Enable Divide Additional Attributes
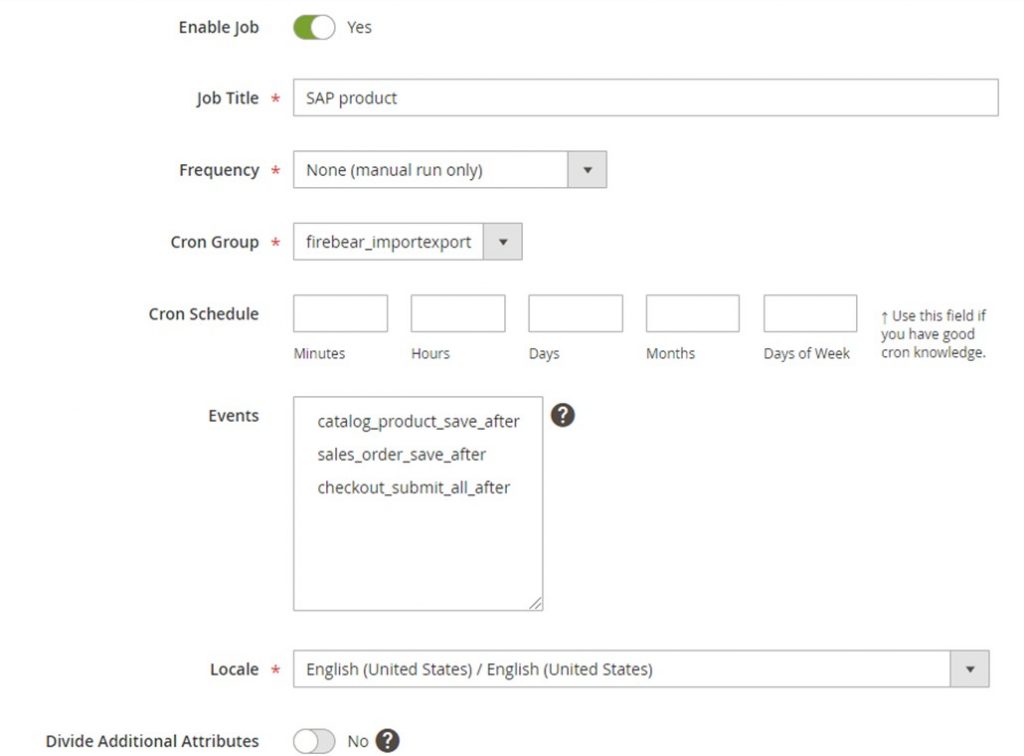The width and height of the screenshot is (1024, 756). [x=314, y=740]
